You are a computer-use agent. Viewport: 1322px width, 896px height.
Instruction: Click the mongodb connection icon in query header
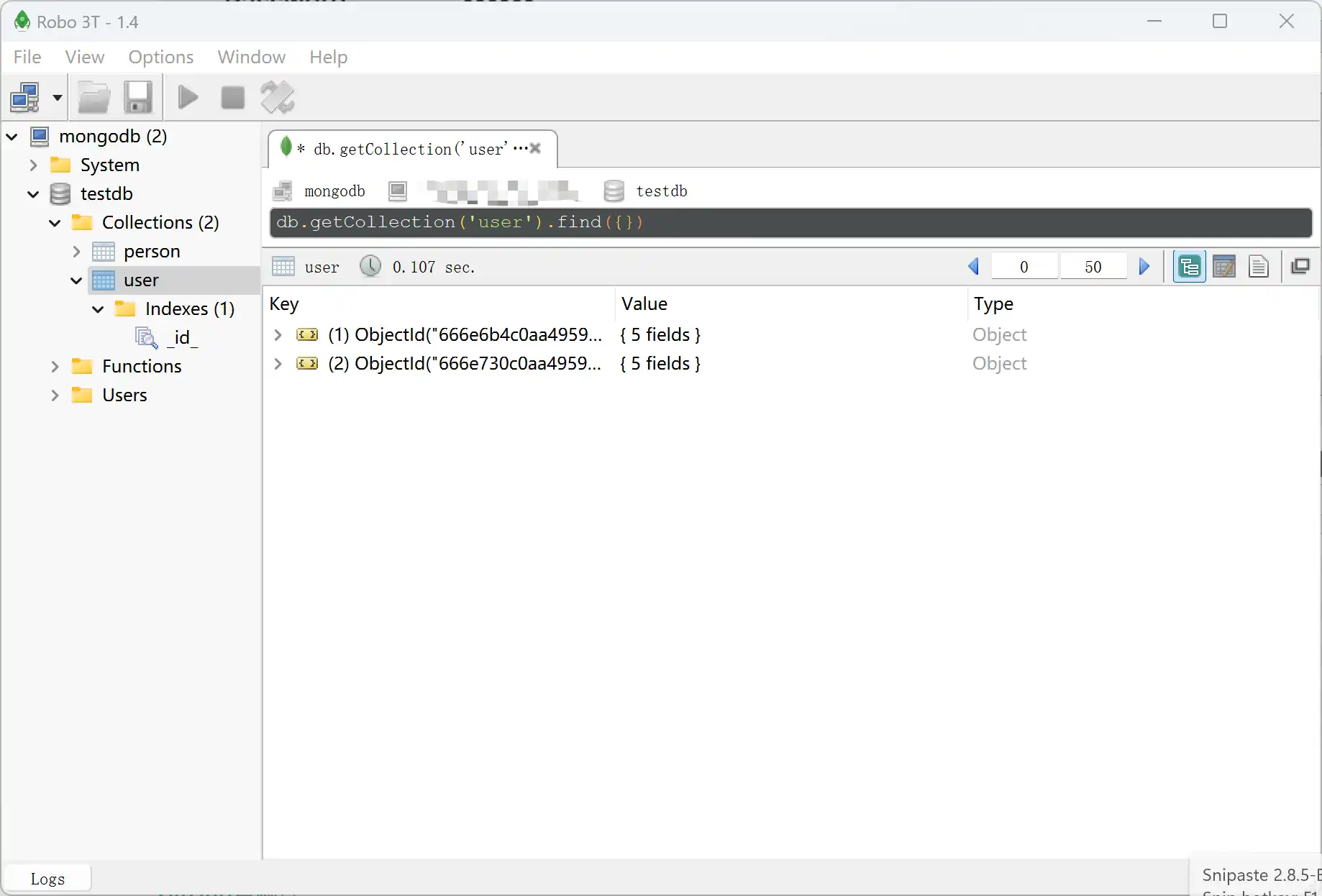283,191
